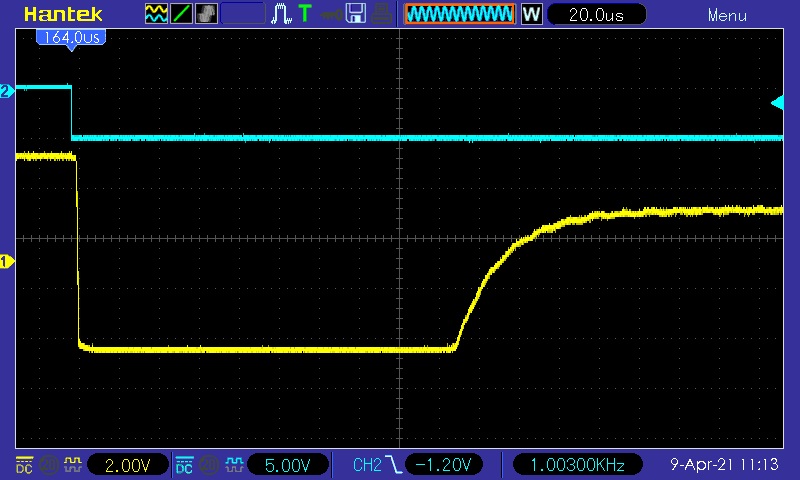Open the CH1 2.00V scale setting
The image size is (800, 480).
pyautogui.click(x=126, y=465)
